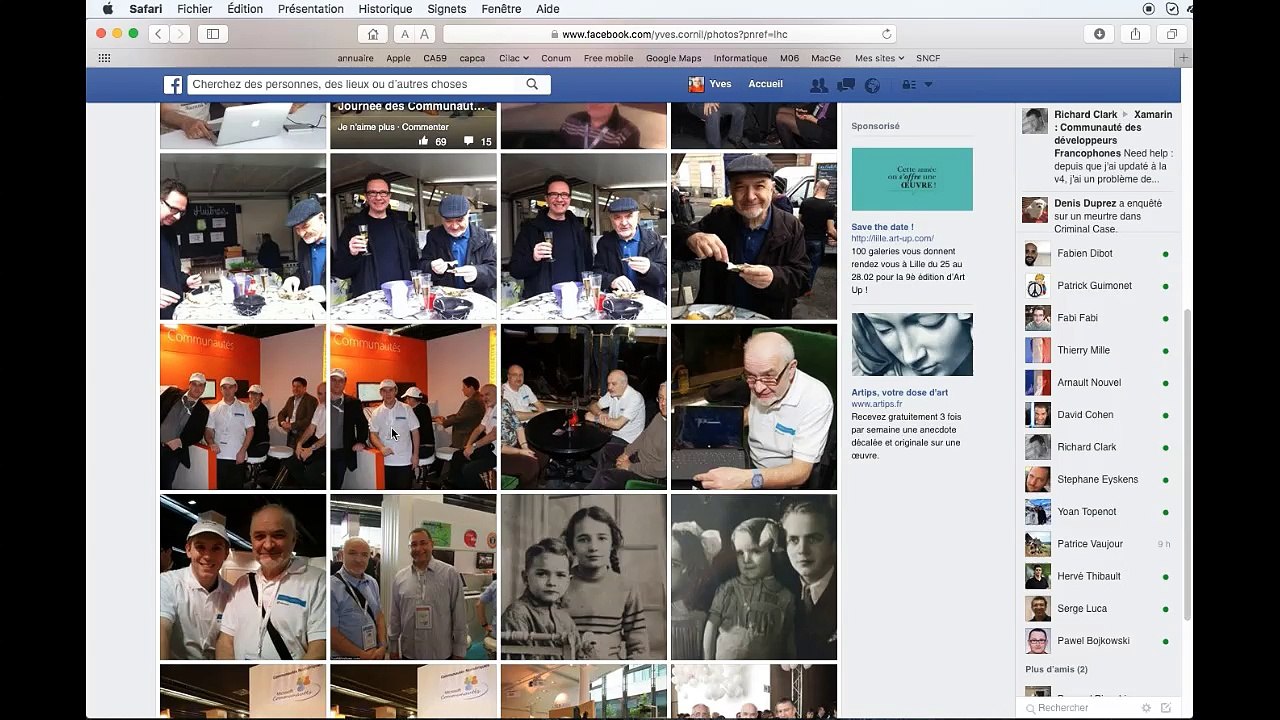Go back with Safari's back arrow
1280x720 pixels.
pyautogui.click(x=158, y=34)
